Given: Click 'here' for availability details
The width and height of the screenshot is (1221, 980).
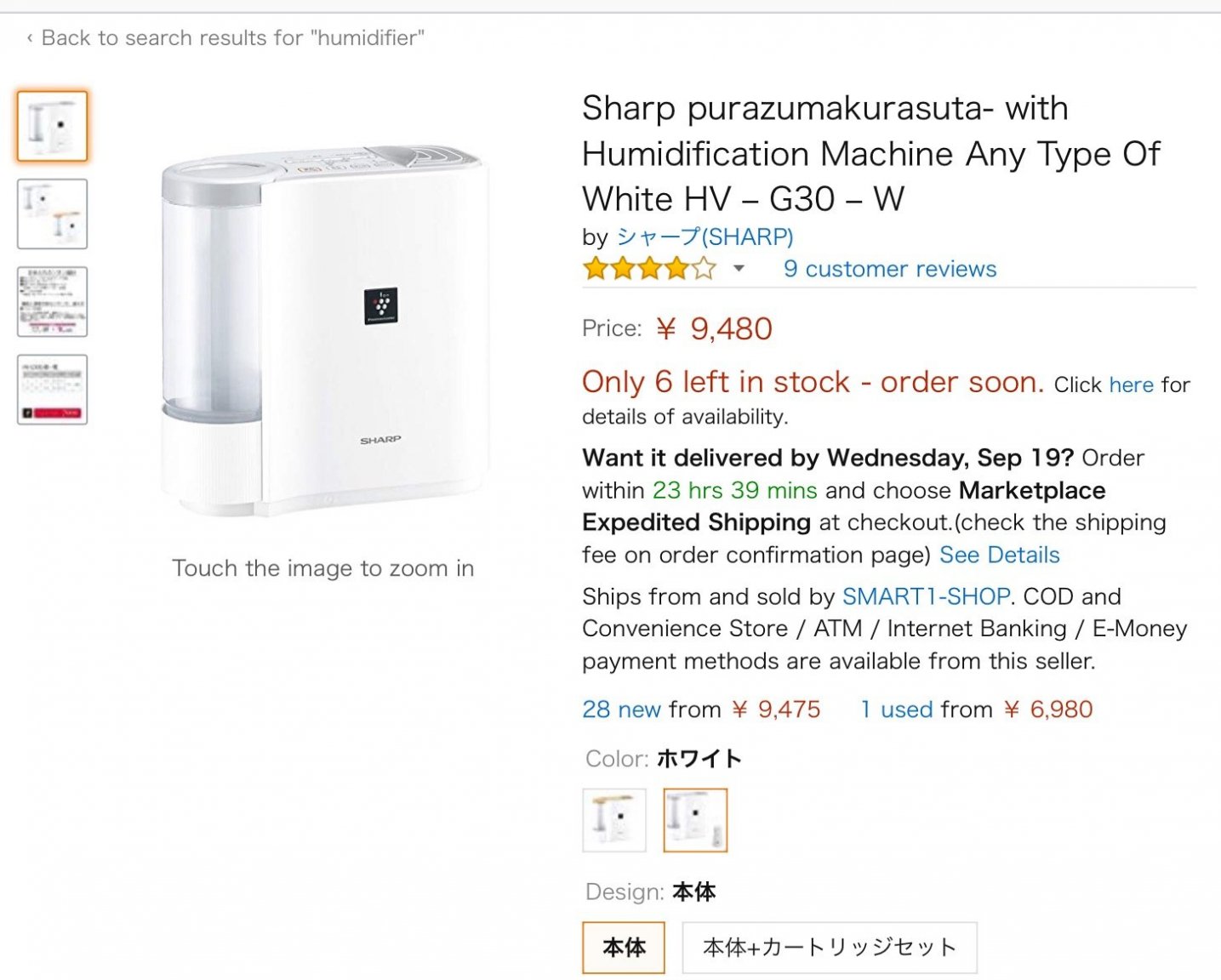Looking at the screenshot, I should [1131, 385].
